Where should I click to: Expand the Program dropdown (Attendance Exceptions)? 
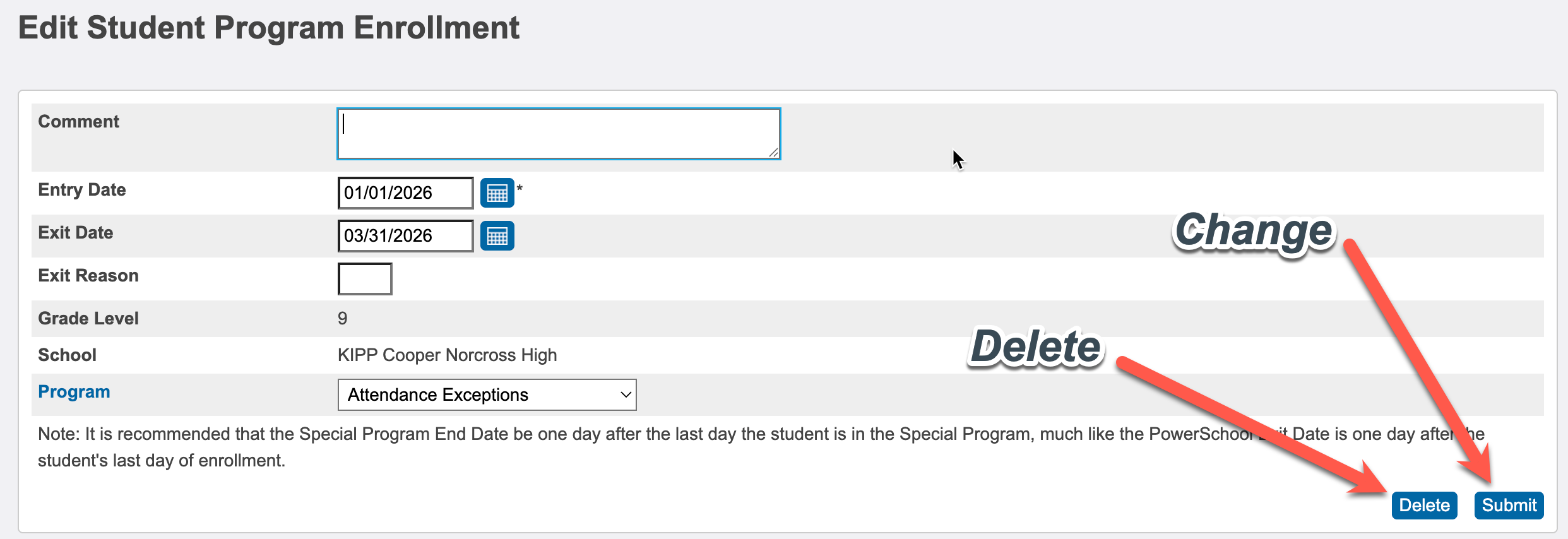pyautogui.click(x=487, y=395)
